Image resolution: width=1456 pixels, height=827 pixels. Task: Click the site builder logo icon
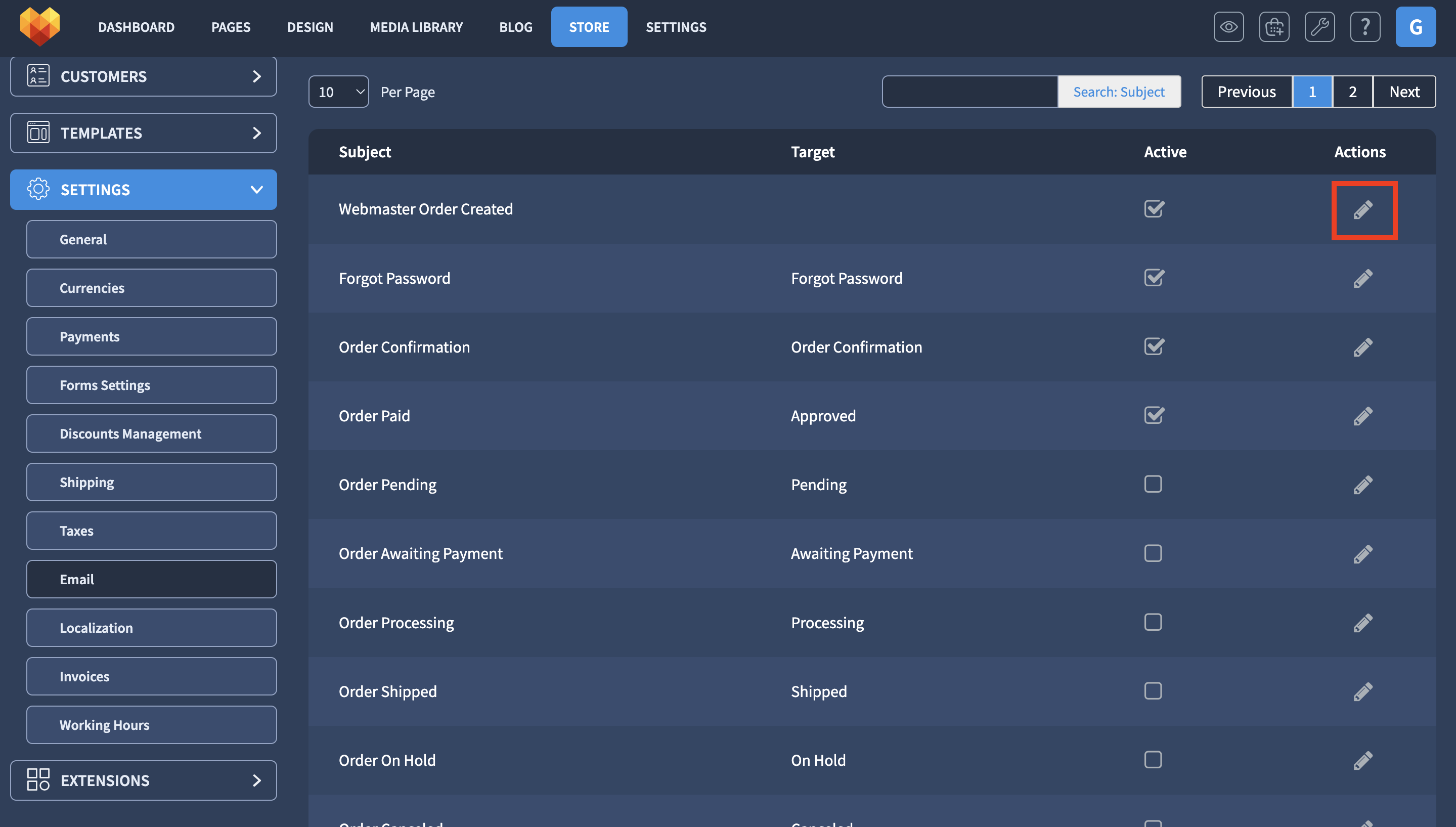[40, 26]
